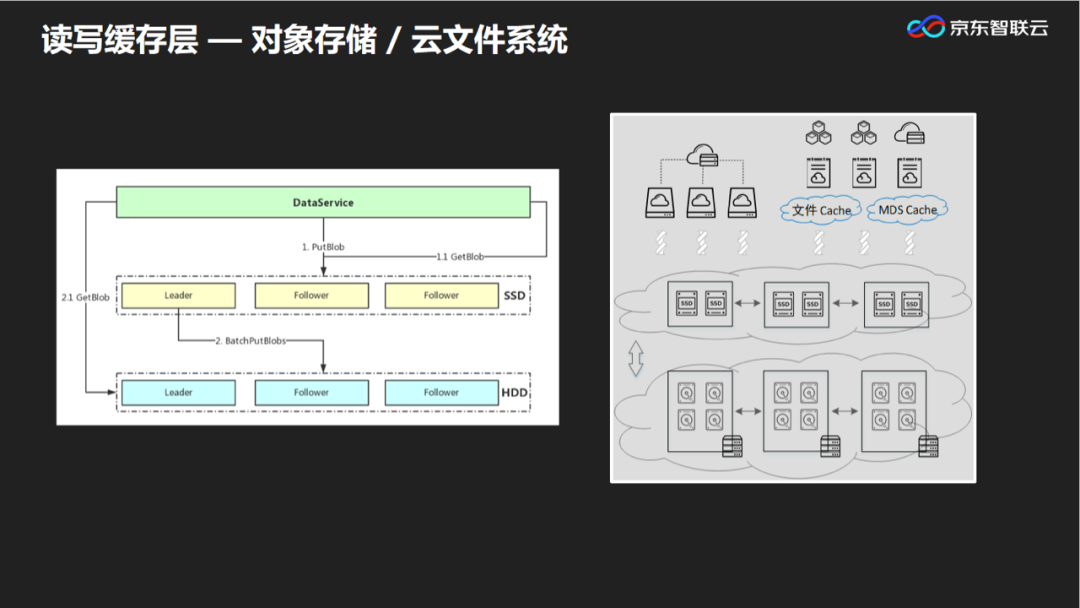Click the blue Follower box beside HDD label

[x=442, y=392]
